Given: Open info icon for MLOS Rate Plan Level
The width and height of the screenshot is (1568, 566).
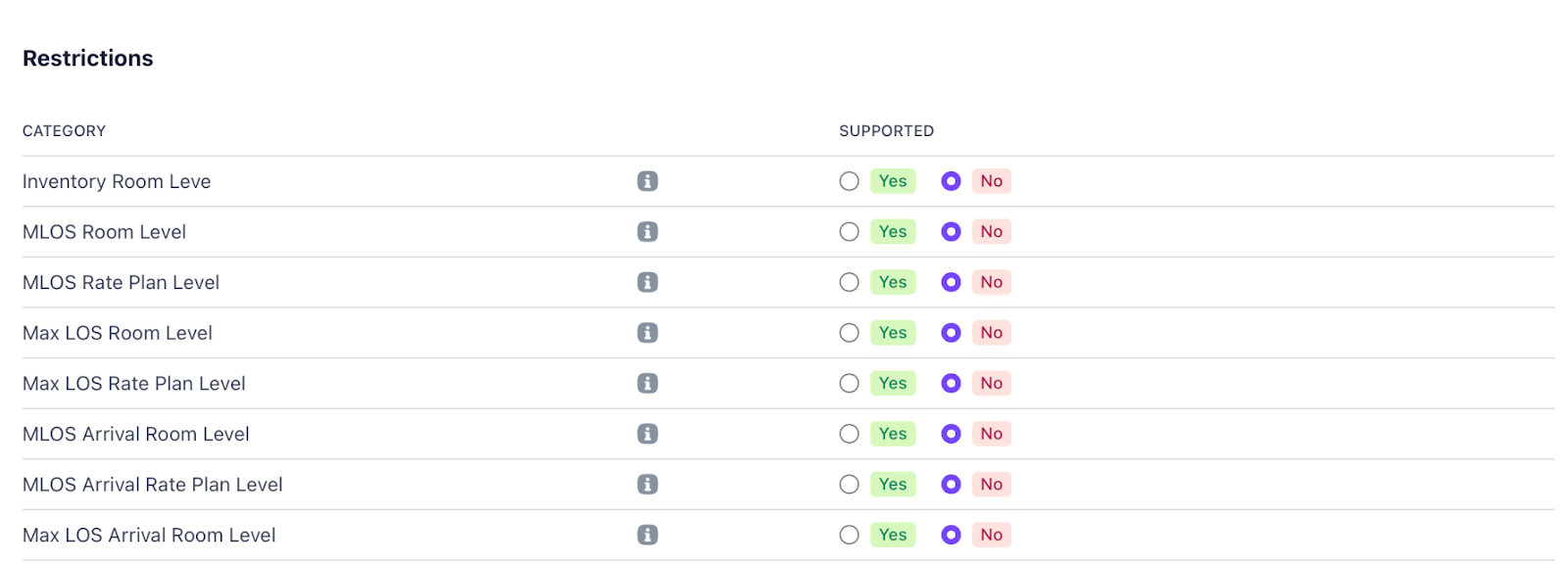Looking at the screenshot, I should click(647, 282).
